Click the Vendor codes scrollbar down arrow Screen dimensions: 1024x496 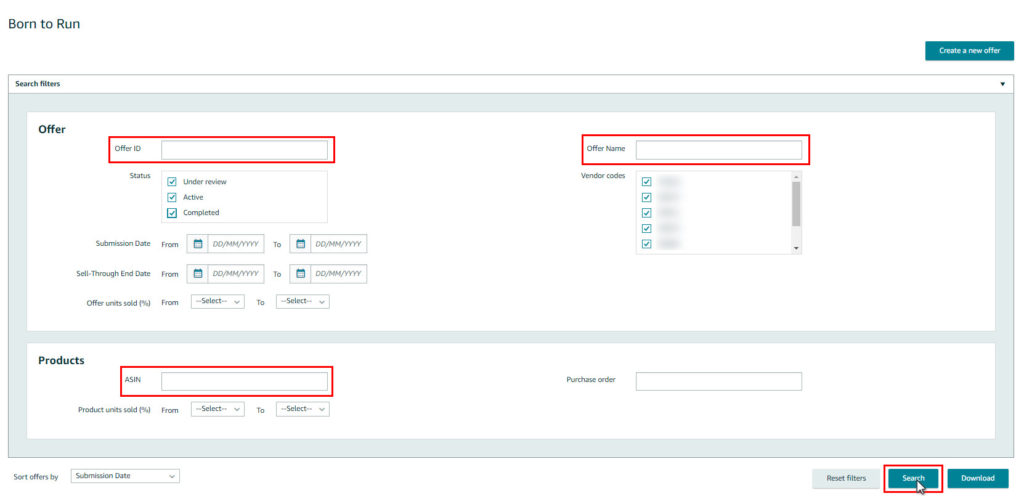pyautogui.click(x=795, y=249)
